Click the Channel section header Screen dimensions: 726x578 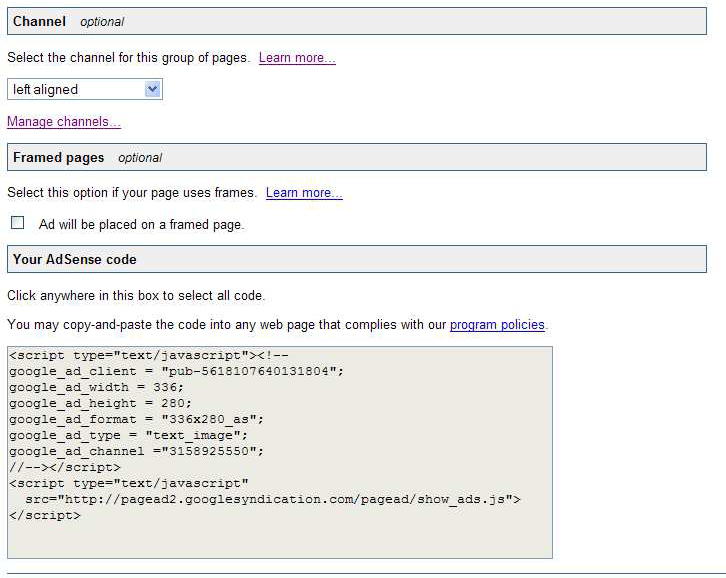(x=40, y=21)
